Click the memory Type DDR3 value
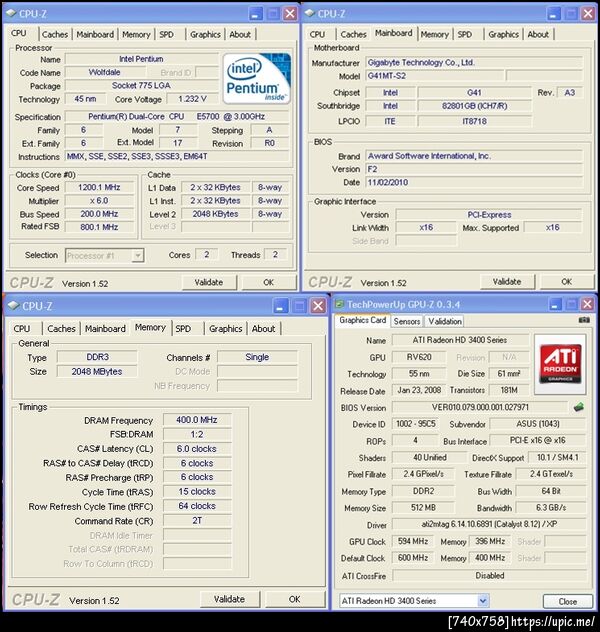Screen dimensions: 600x632 pos(97,357)
